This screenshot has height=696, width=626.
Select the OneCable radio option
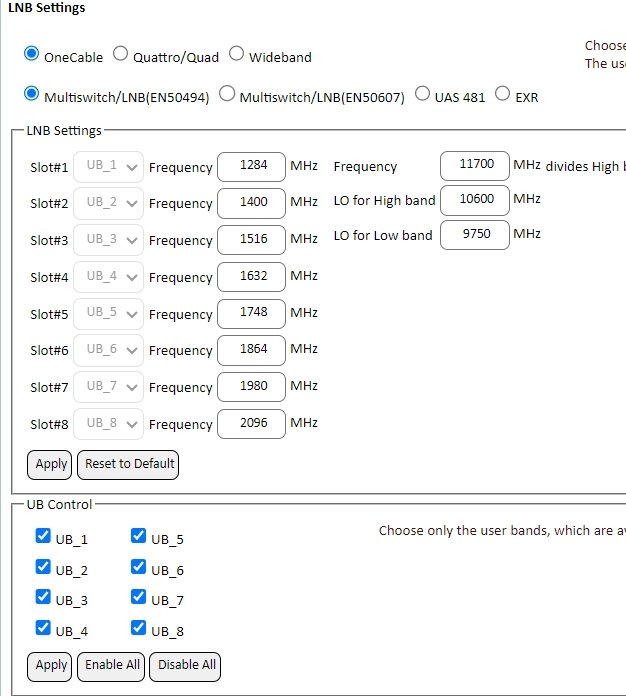click(32, 54)
